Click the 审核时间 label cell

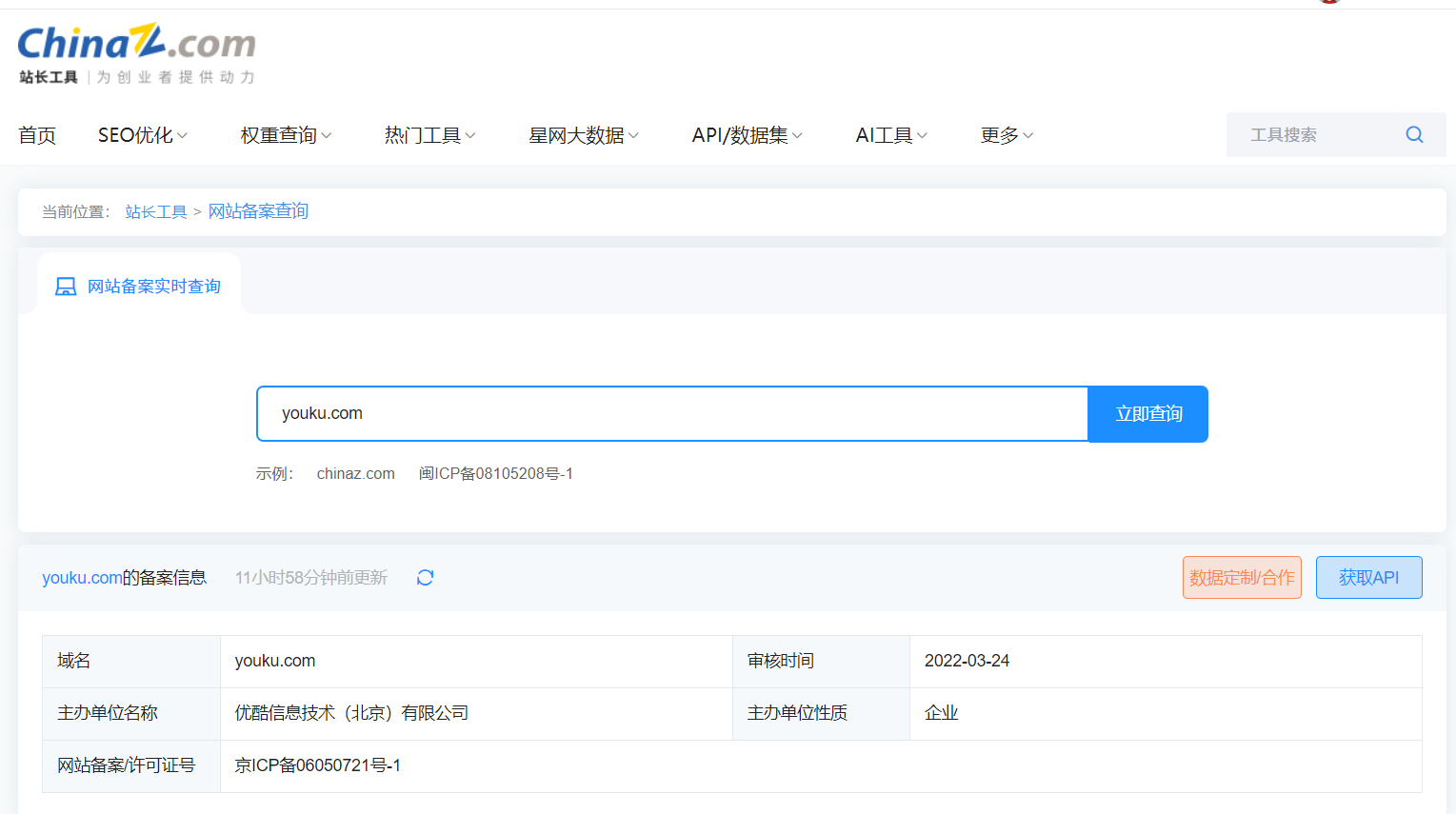[x=821, y=662]
